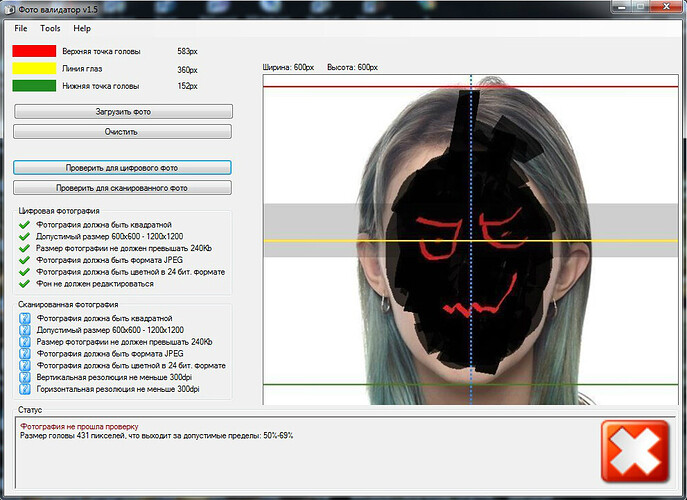
Task: Click the Очистить button
Action: [x=122, y=131]
